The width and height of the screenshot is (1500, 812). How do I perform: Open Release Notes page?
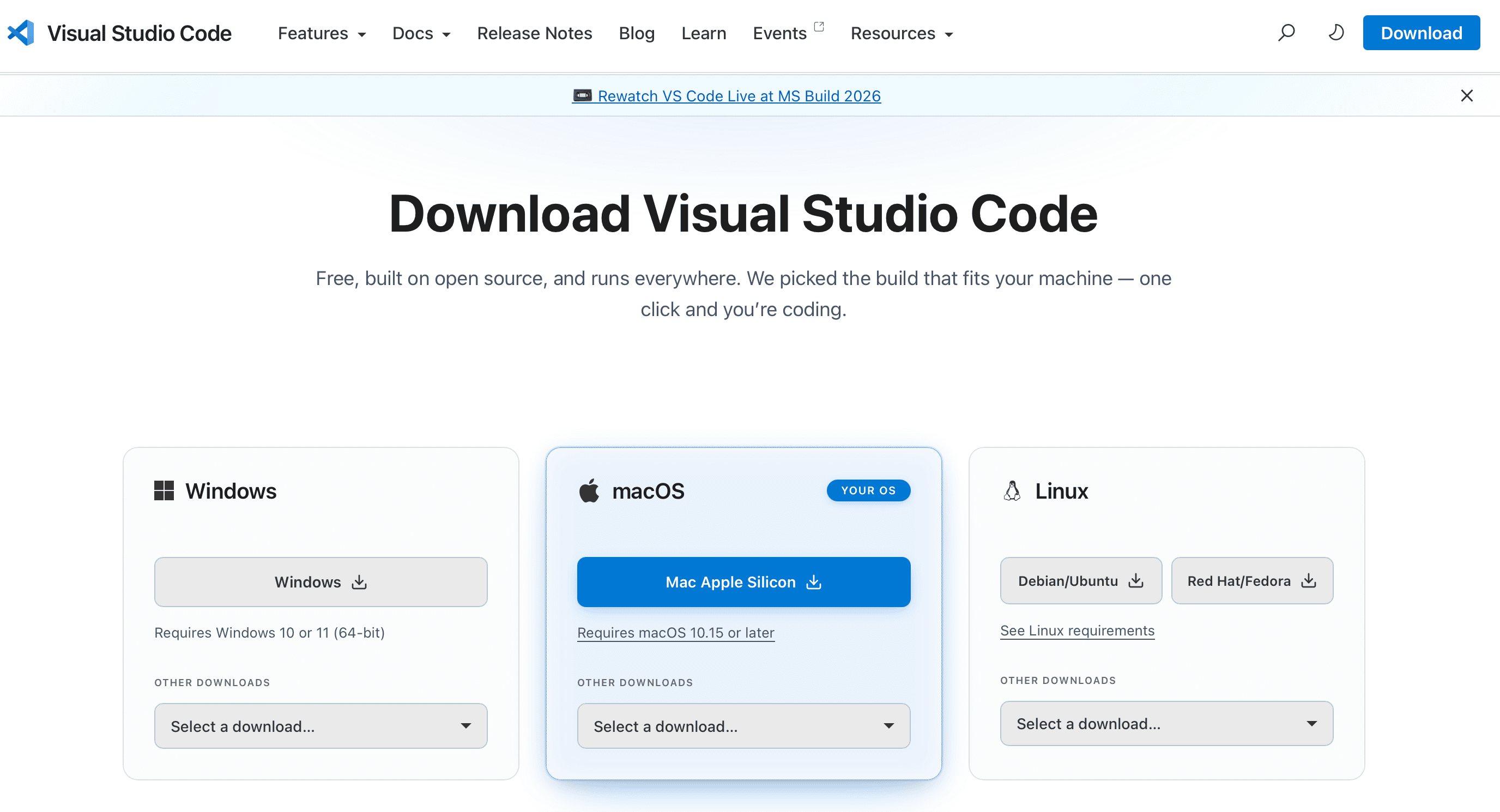535,33
